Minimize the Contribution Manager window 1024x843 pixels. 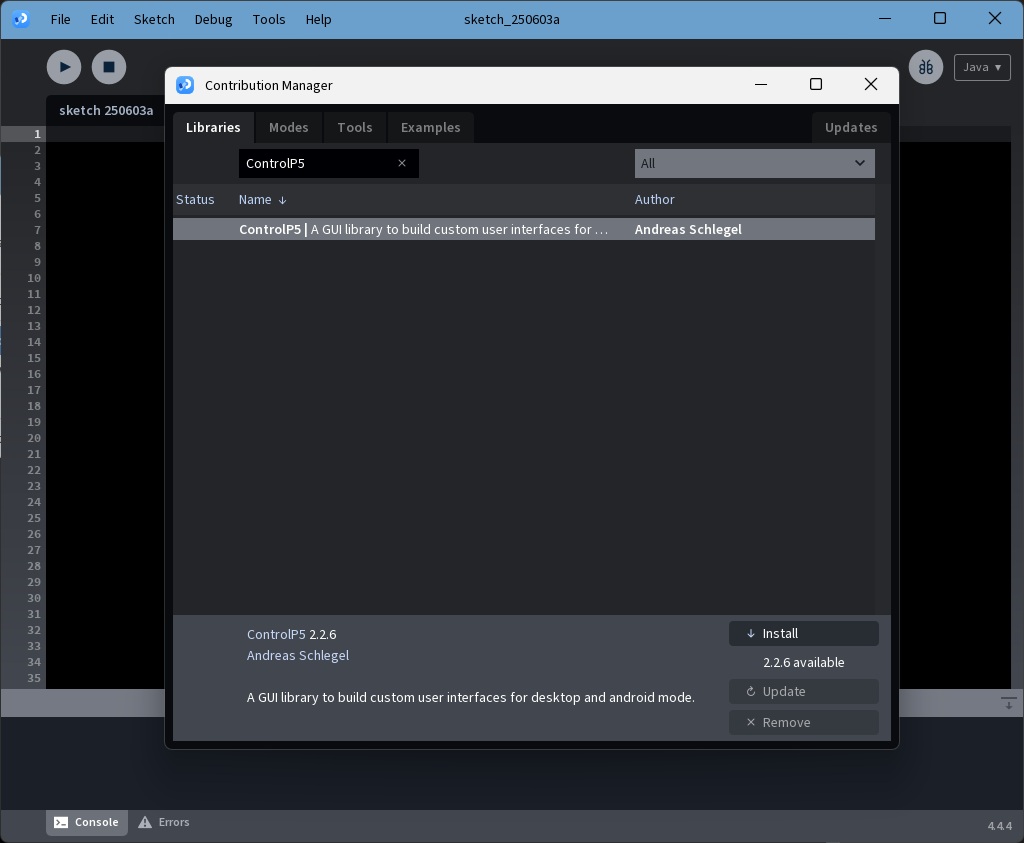pos(761,84)
